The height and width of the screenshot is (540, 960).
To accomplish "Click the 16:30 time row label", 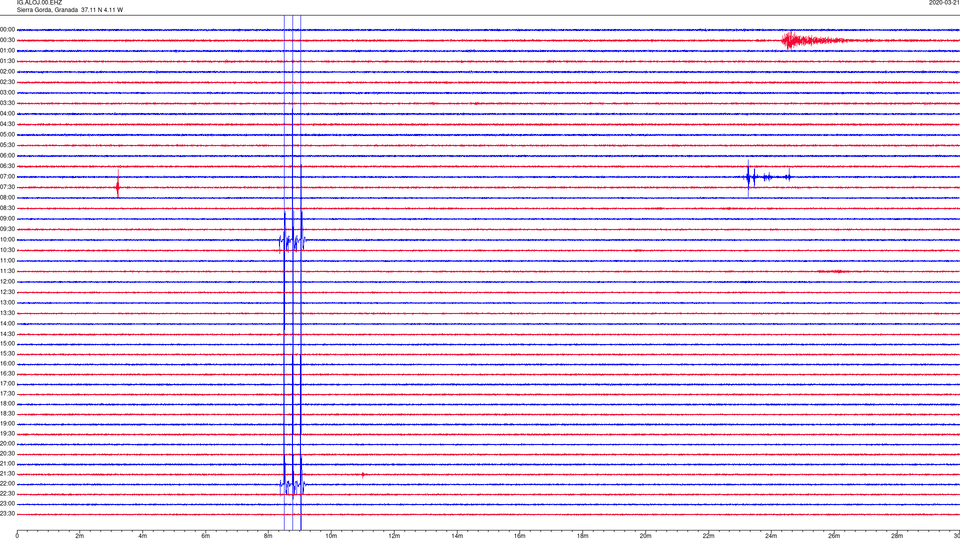I will pos(7,373).
